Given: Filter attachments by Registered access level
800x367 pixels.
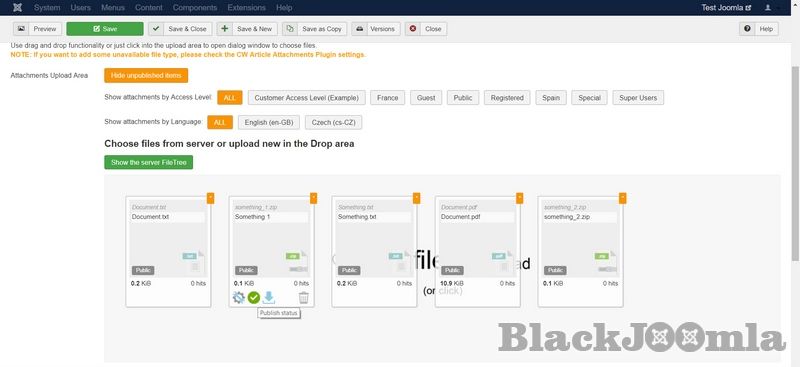Looking at the screenshot, I should tap(507, 97).
